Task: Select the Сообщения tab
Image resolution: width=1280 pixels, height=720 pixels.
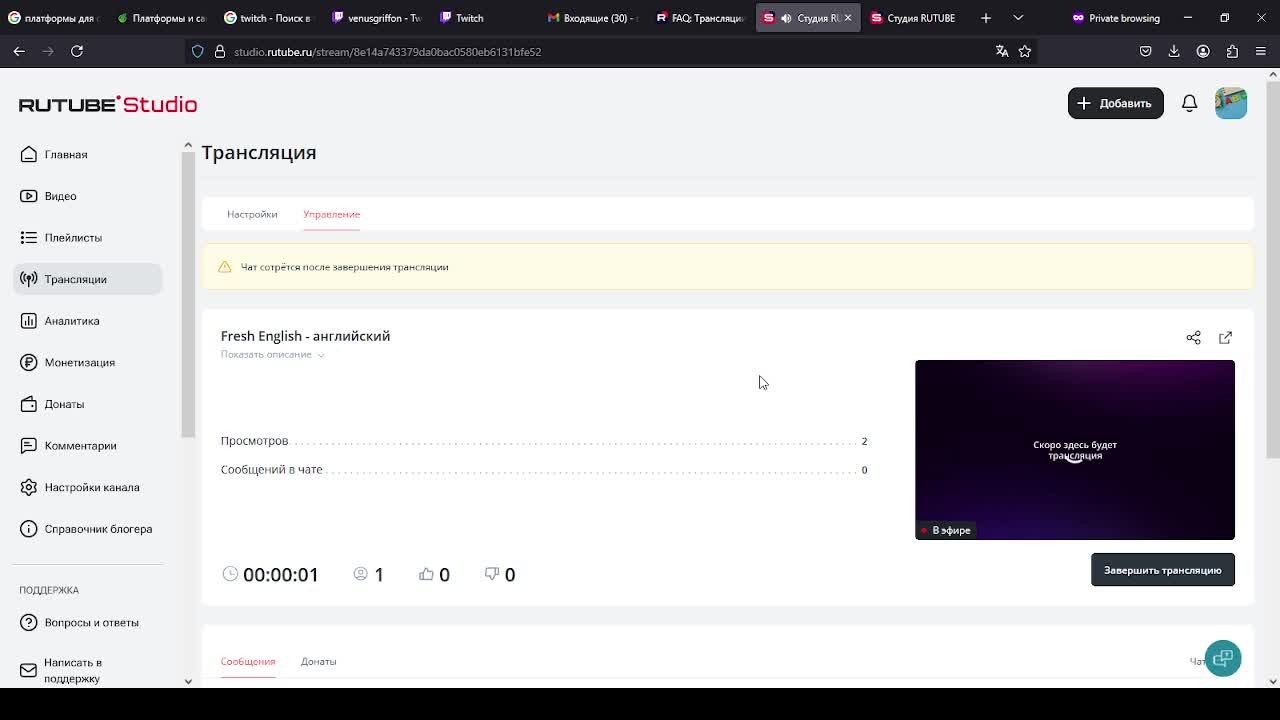Action: 248,661
